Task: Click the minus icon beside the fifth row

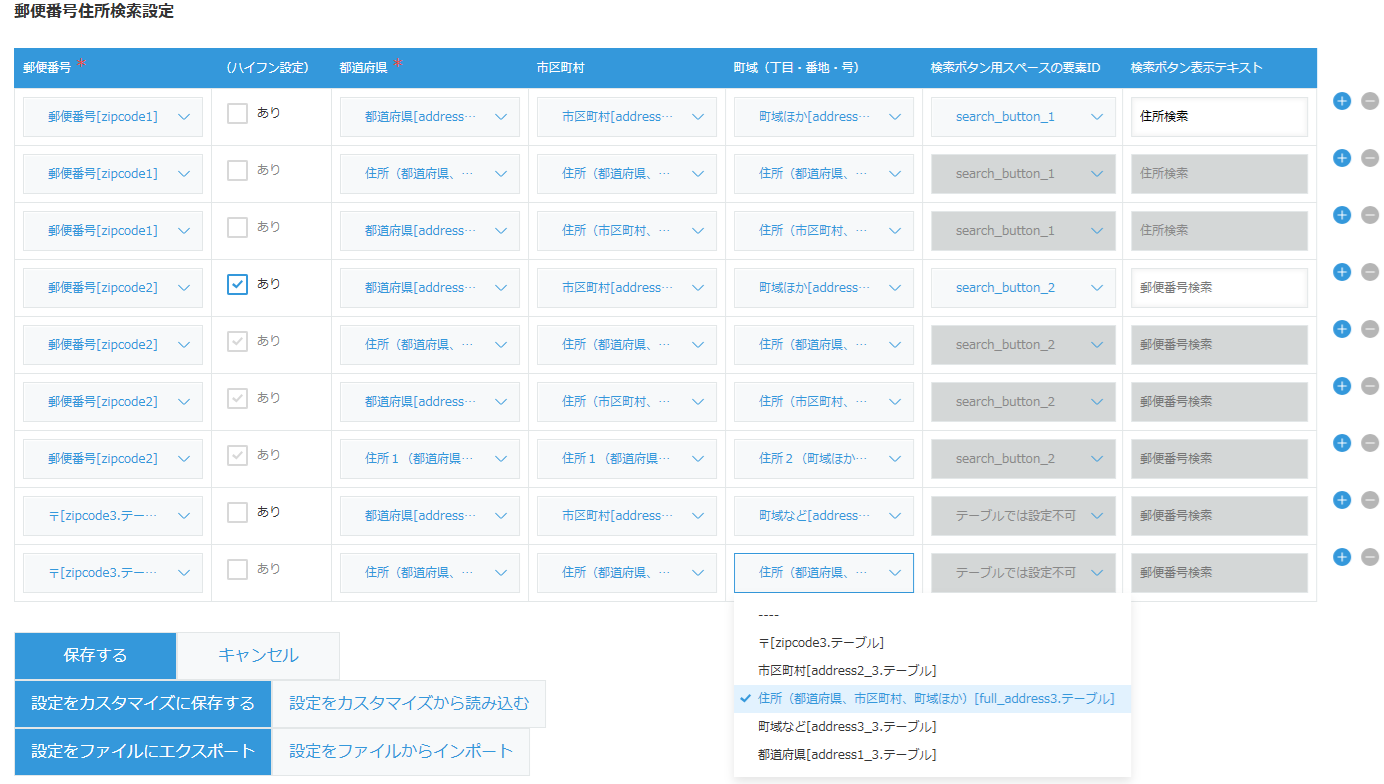Action: pos(1371,328)
